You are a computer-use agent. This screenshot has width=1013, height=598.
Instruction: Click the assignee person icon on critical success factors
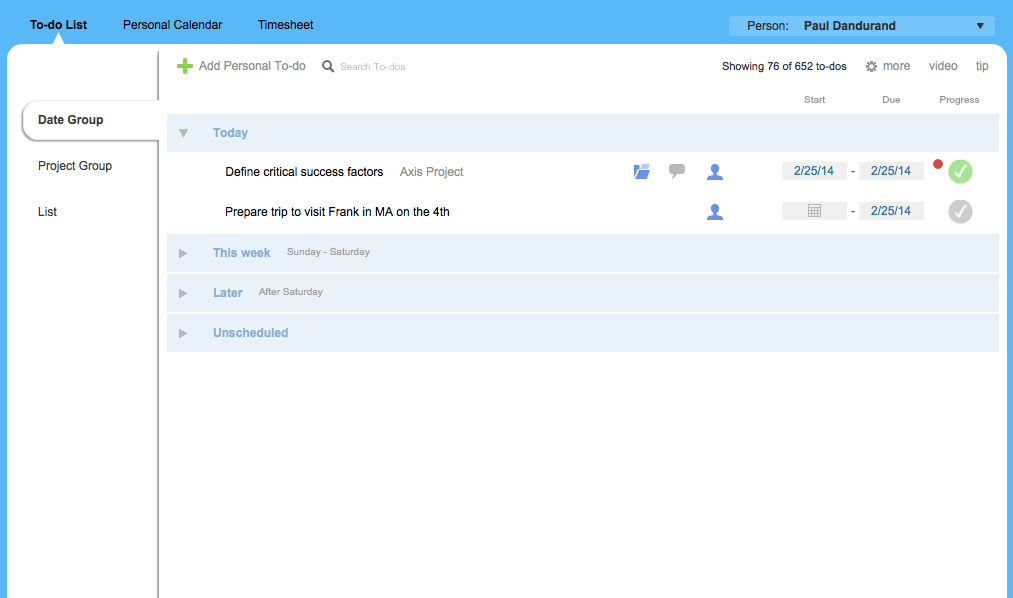(715, 171)
